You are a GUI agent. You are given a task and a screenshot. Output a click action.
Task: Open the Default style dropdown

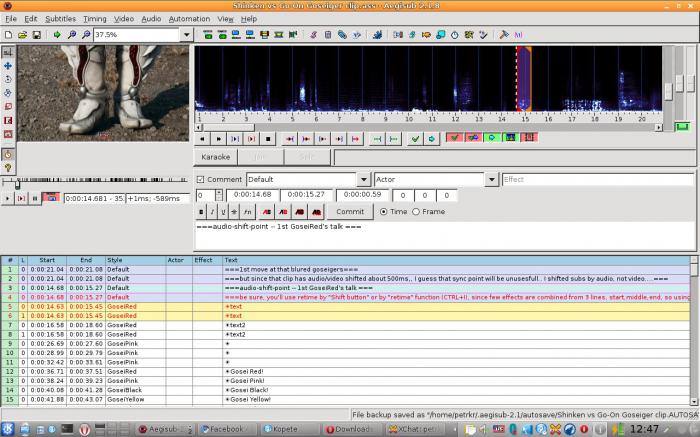(364, 179)
